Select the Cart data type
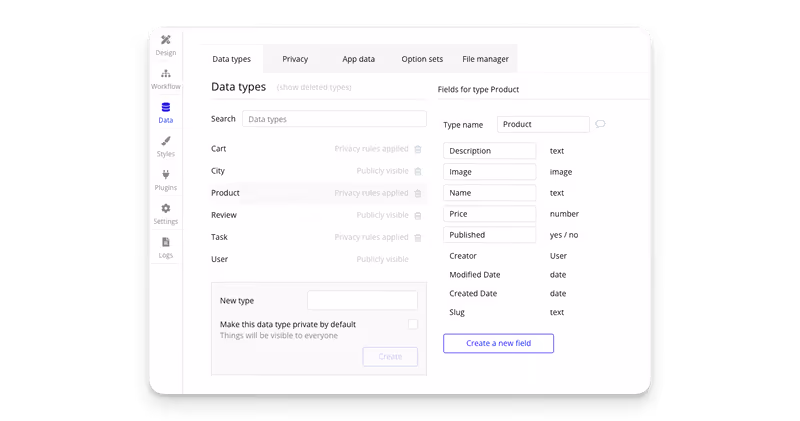This screenshot has height=421, width=800. point(218,148)
